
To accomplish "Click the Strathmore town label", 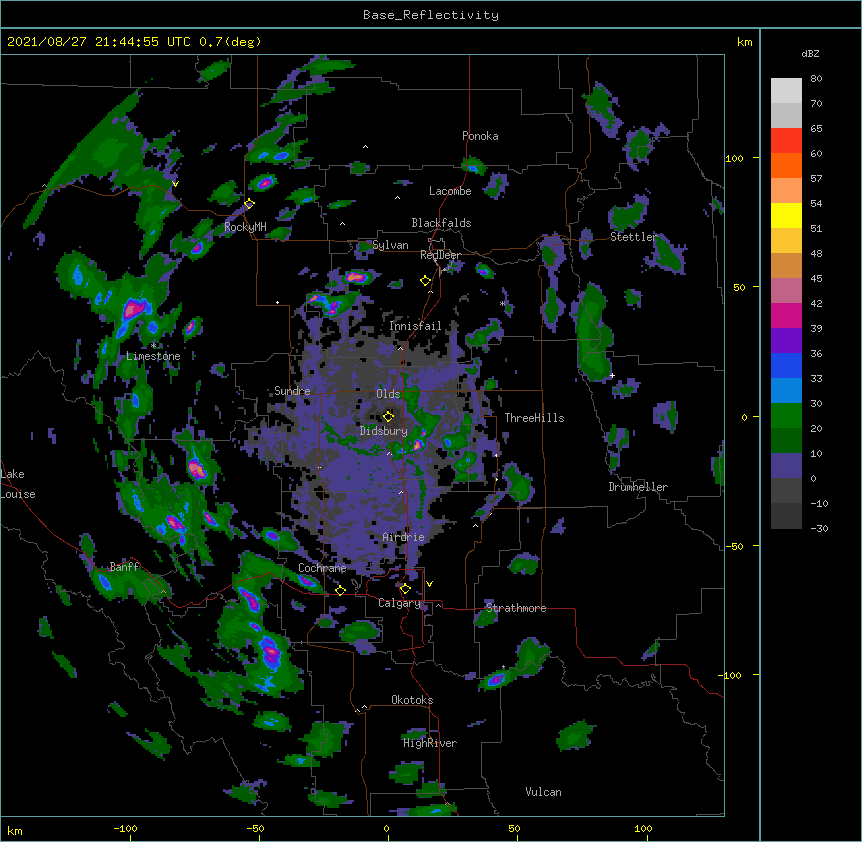I will [x=516, y=608].
